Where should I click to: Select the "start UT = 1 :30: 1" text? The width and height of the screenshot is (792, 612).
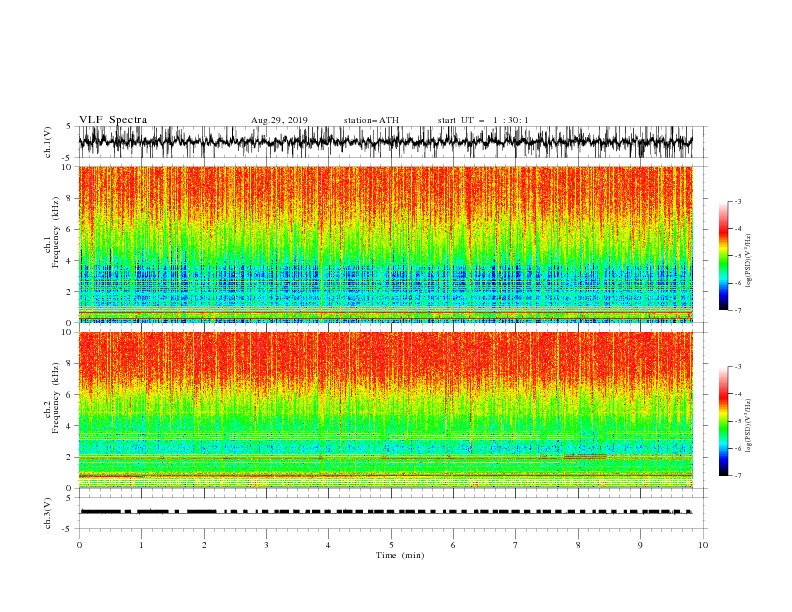(x=482, y=120)
